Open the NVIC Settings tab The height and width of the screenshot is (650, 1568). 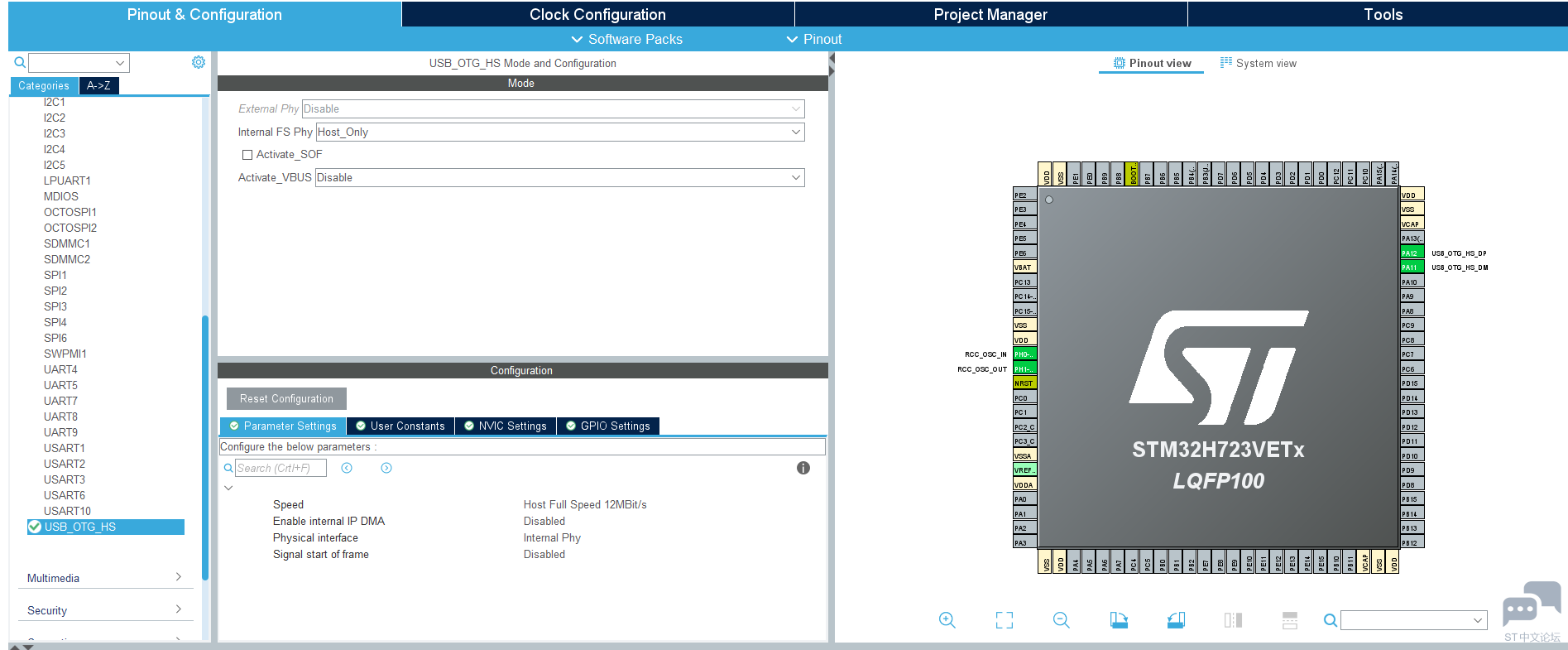coord(506,426)
